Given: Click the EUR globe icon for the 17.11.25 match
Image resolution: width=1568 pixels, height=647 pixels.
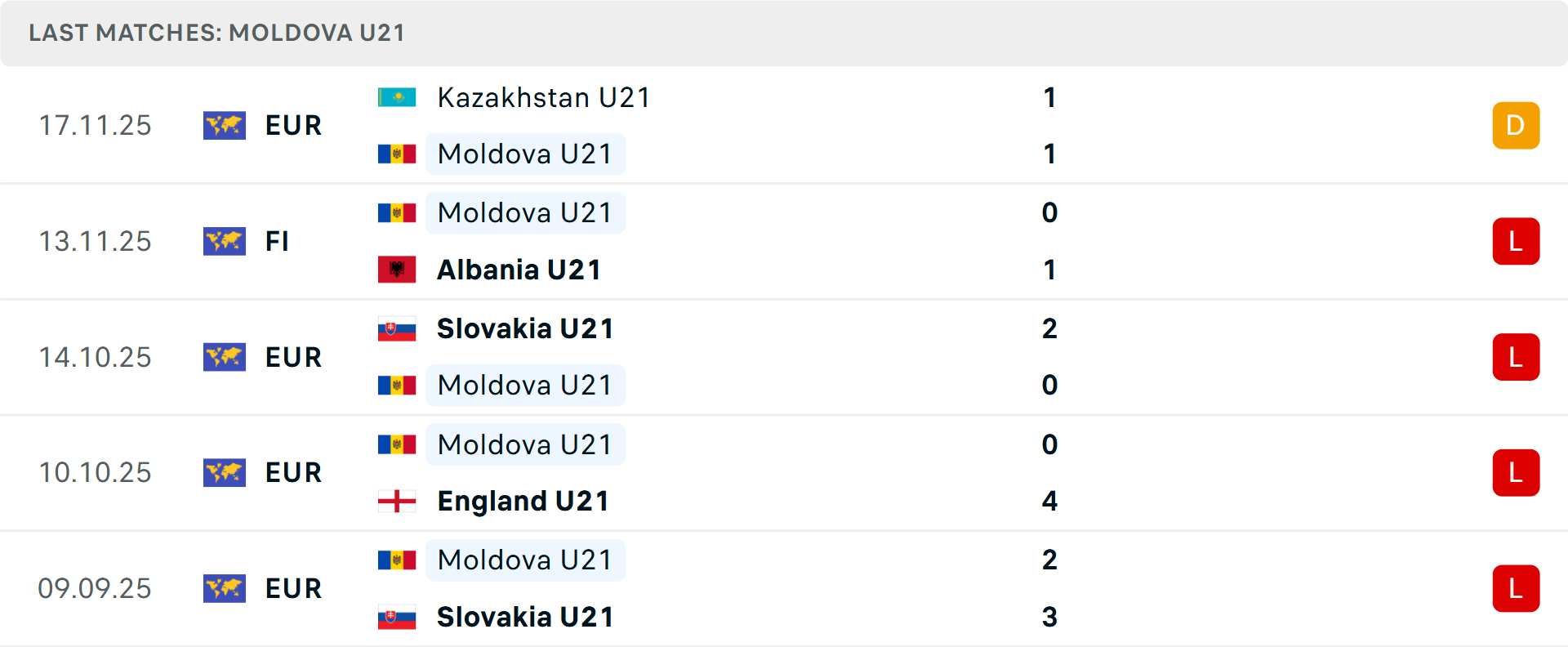Looking at the screenshot, I should (225, 126).
